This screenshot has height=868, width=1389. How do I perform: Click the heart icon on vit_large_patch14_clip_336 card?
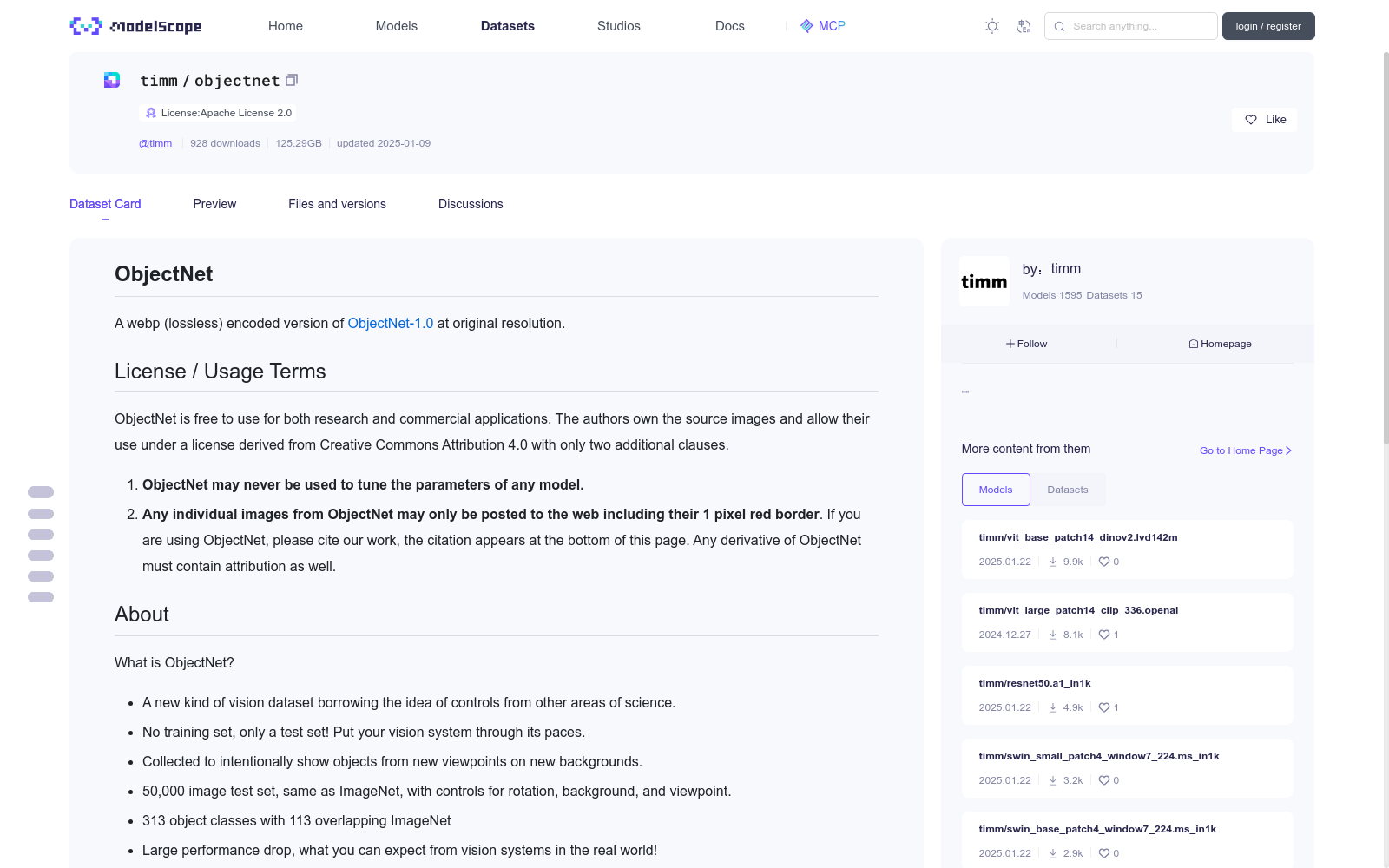click(x=1104, y=635)
